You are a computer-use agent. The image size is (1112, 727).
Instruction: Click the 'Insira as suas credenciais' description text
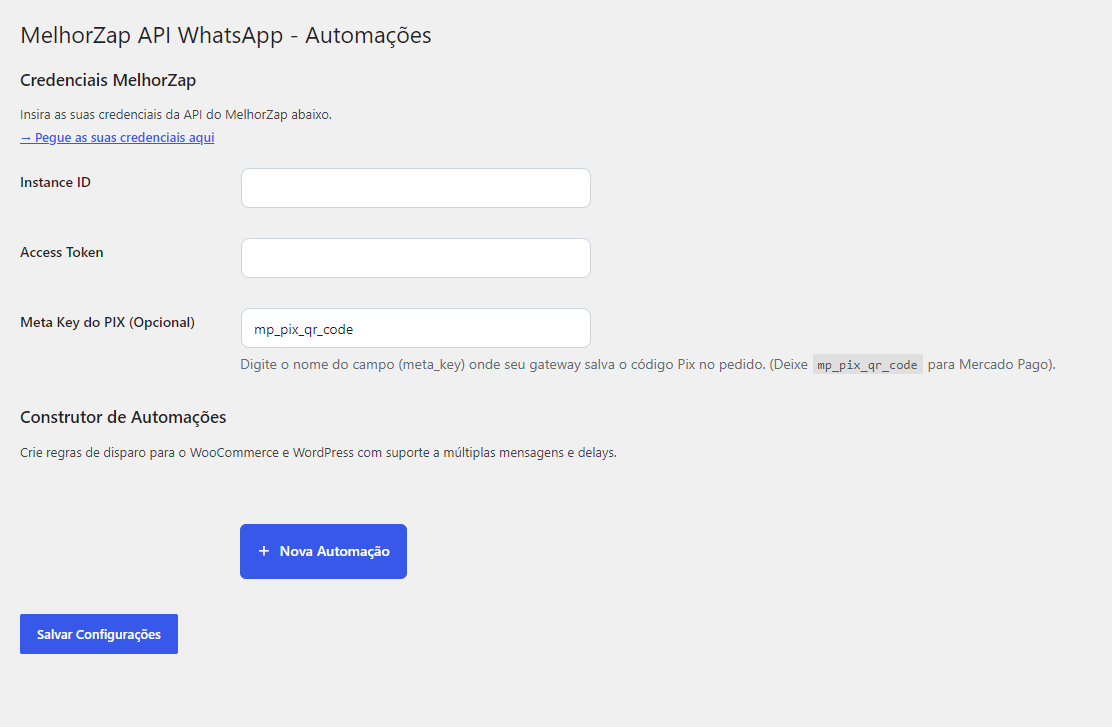pyautogui.click(x=176, y=114)
